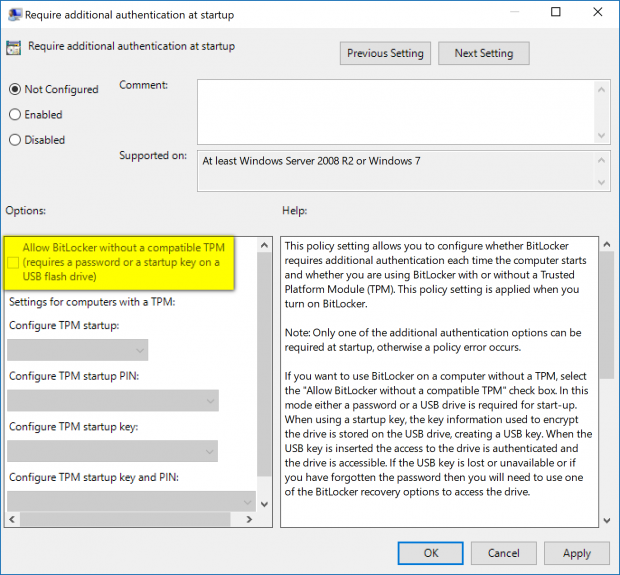The width and height of the screenshot is (620, 575).
Task: Open the Configure TPM startup key dropdown
Action: (x=112, y=451)
